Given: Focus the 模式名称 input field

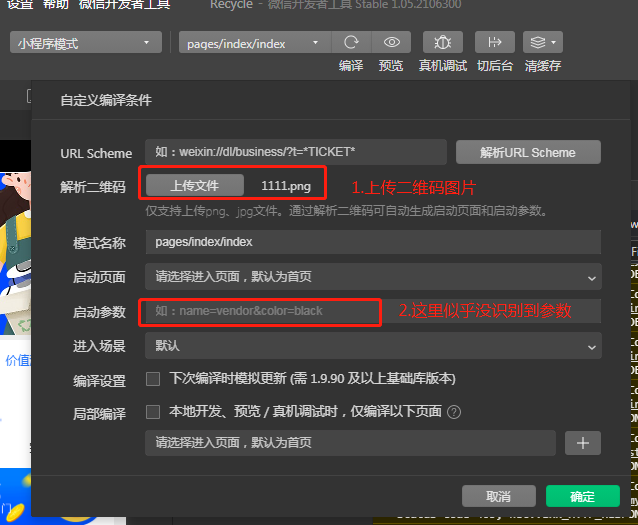Looking at the screenshot, I should pyautogui.click(x=373, y=242).
